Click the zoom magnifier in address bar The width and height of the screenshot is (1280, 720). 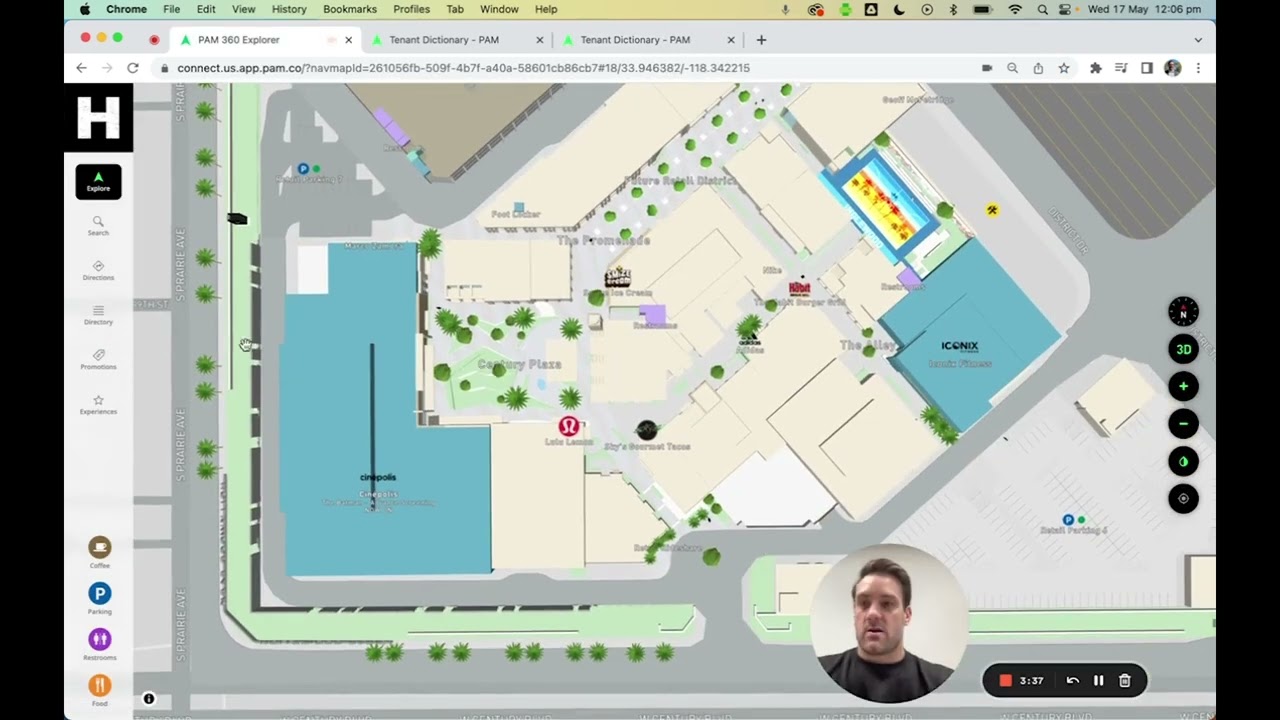[1012, 68]
